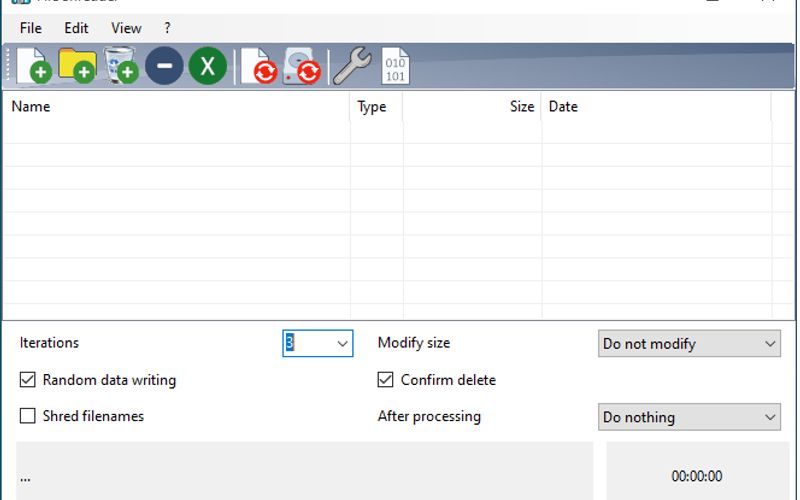Open settings with the wrench icon
The height and width of the screenshot is (500, 800).
[x=351, y=66]
